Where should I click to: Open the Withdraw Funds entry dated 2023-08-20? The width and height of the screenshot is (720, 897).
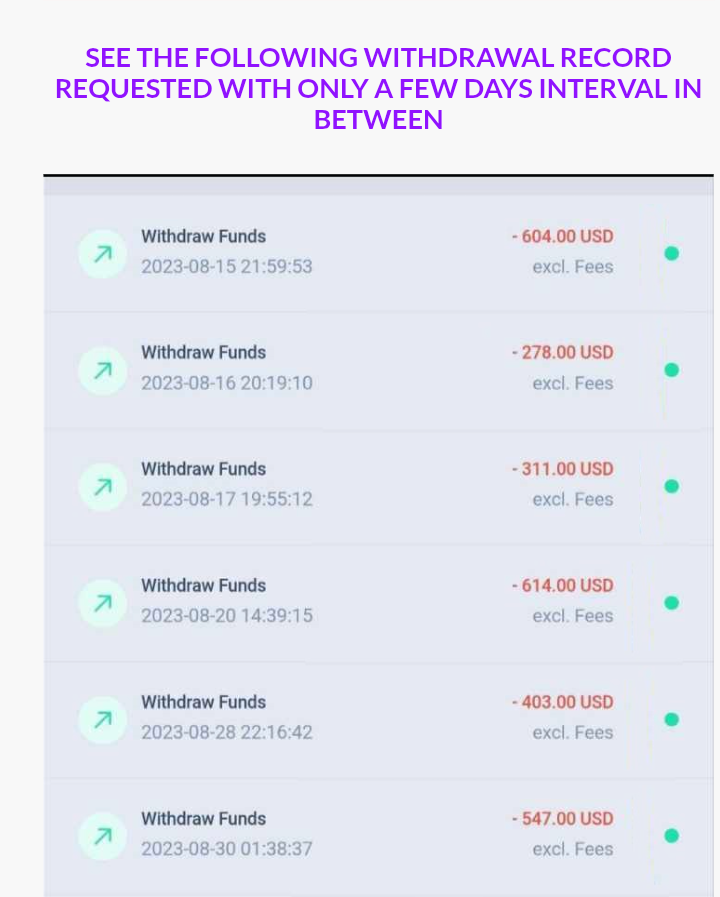point(379,603)
